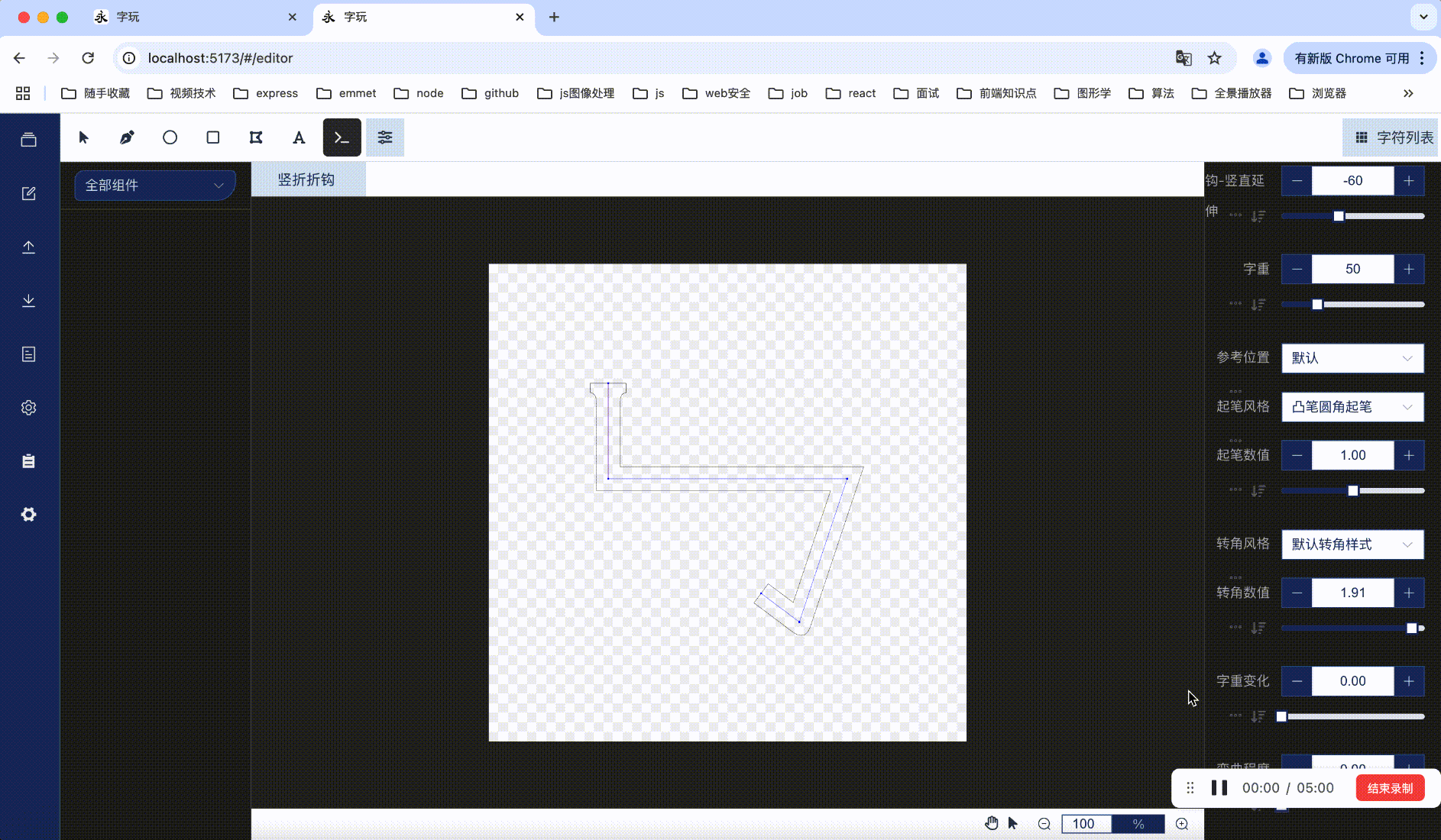This screenshot has height=840, width=1441.
Task: Open the 起笔风格 style dropdown
Action: point(1351,406)
